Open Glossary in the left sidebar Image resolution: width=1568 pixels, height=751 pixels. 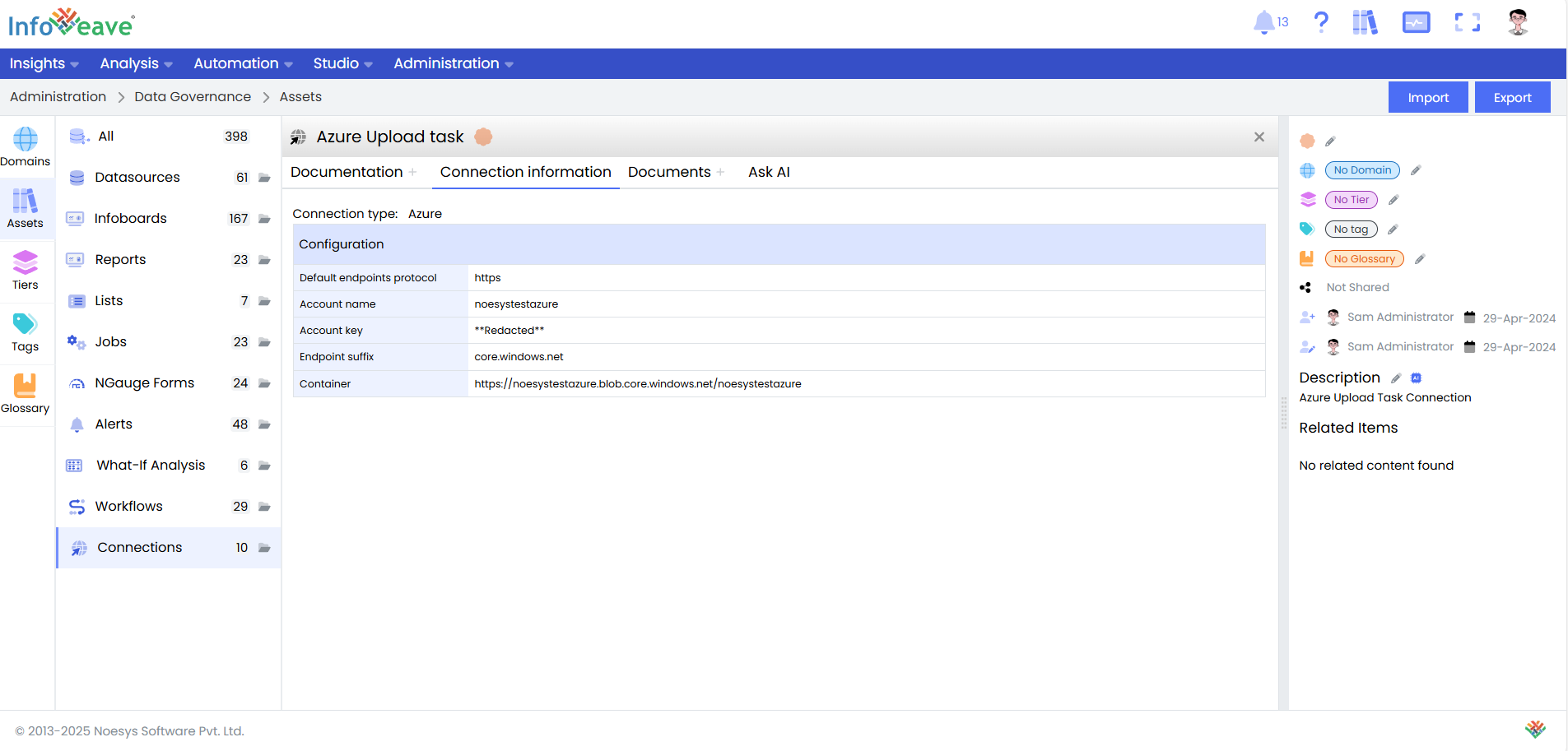pyautogui.click(x=26, y=394)
